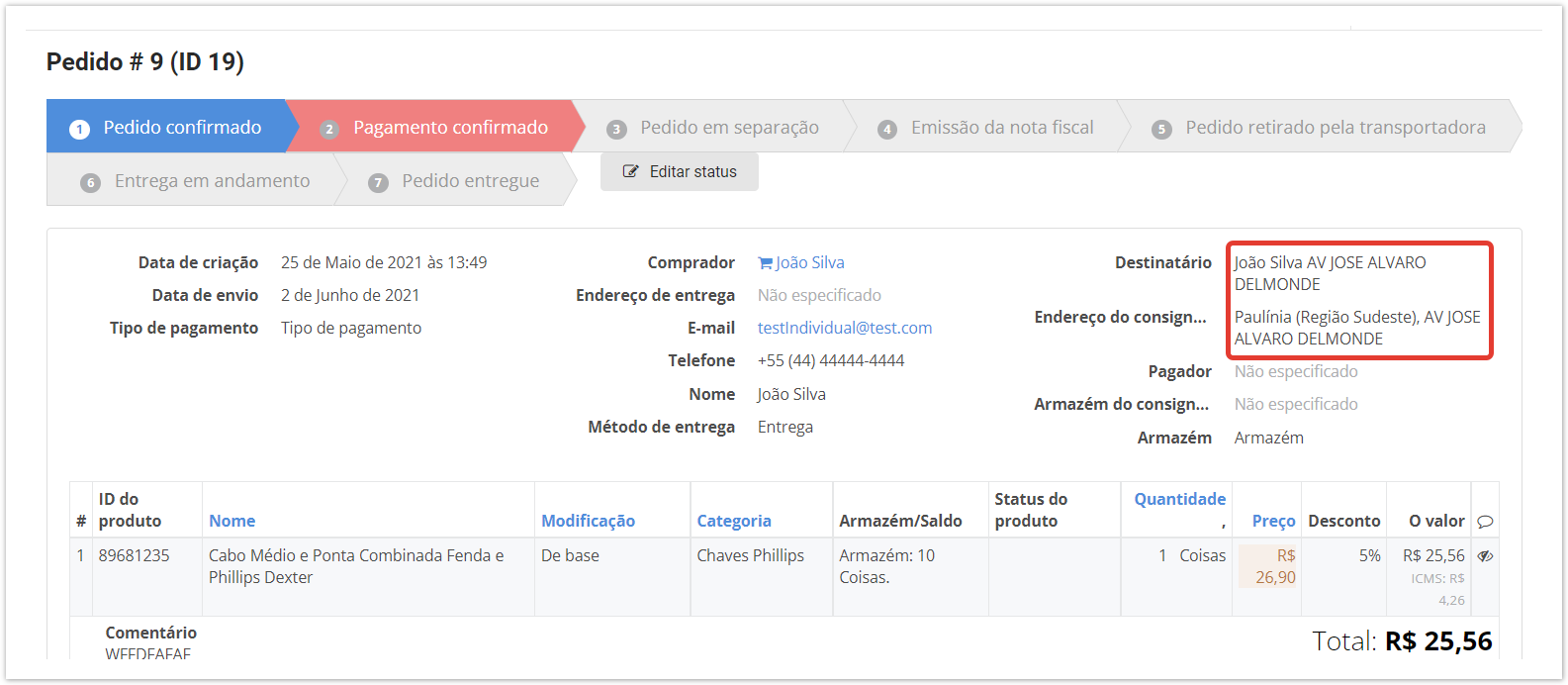The height and width of the screenshot is (685, 1568).
Task: Select the Pedido retirado pela transportadora step
Action: click(x=1335, y=128)
